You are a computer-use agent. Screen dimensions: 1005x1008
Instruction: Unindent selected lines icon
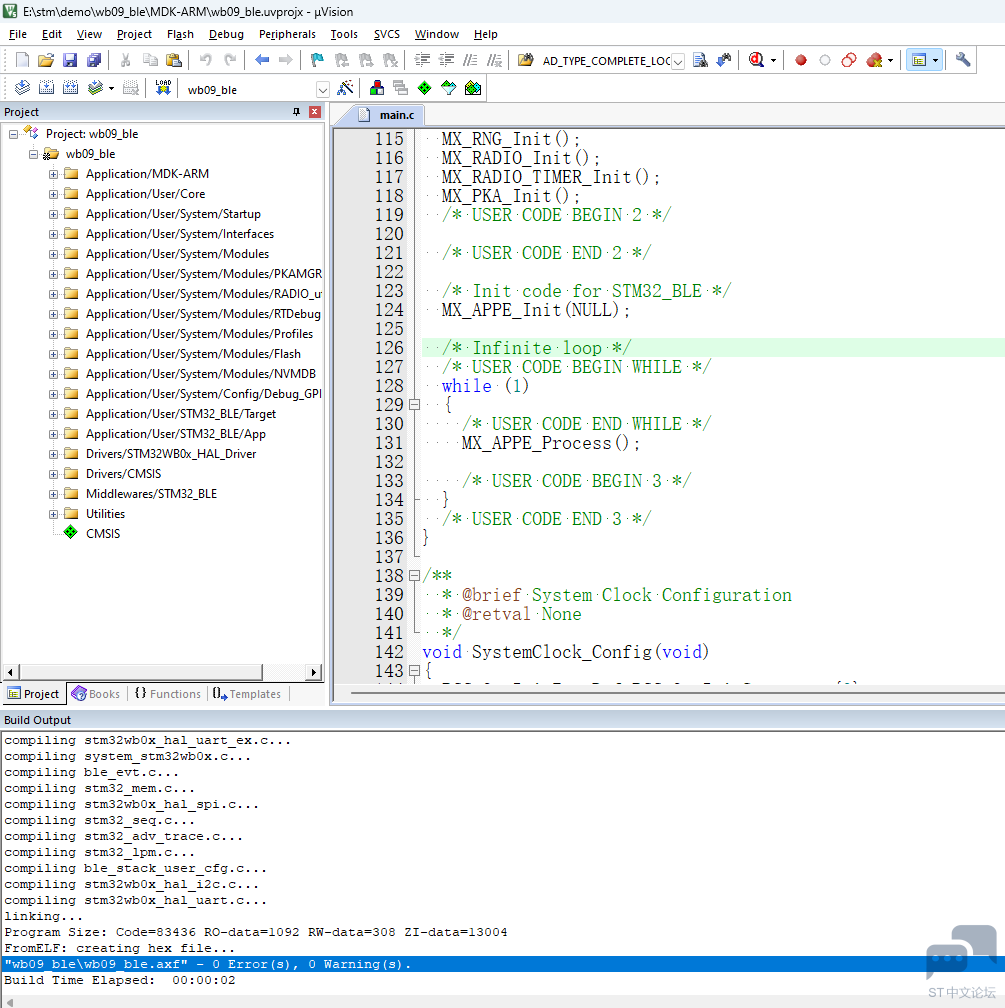(446, 60)
